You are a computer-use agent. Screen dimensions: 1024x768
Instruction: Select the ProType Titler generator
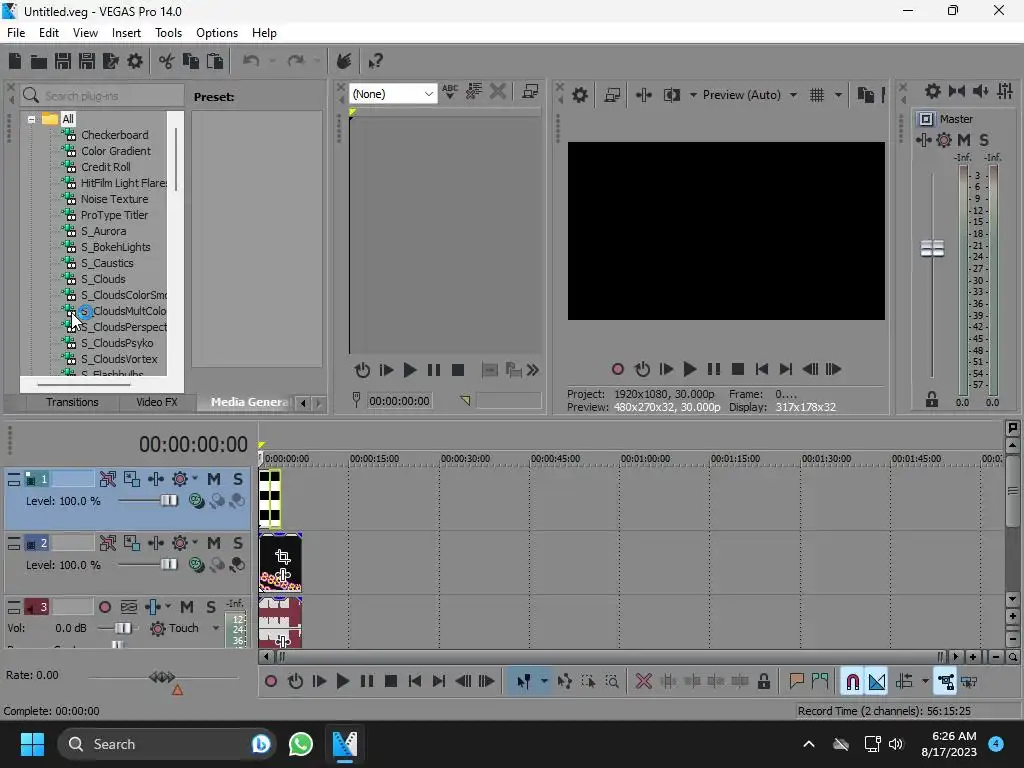click(x=114, y=216)
